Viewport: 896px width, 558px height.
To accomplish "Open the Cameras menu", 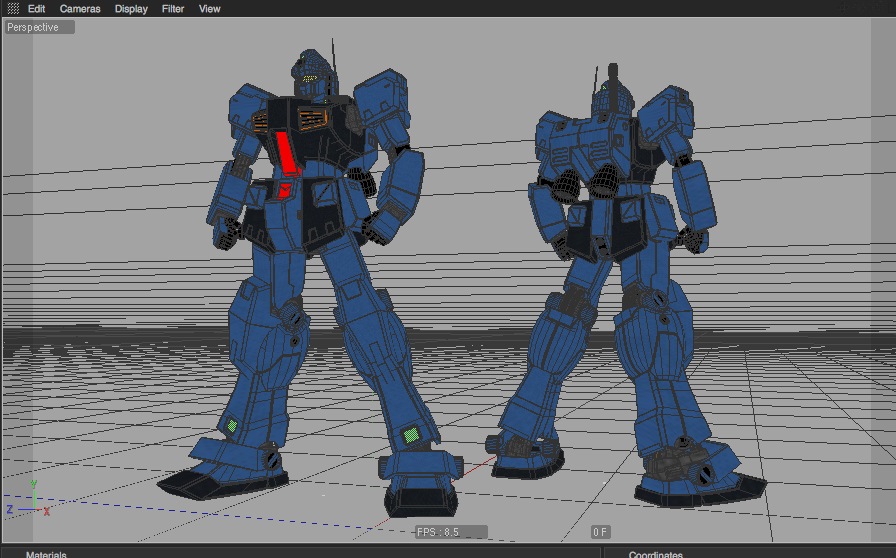I will pos(80,9).
